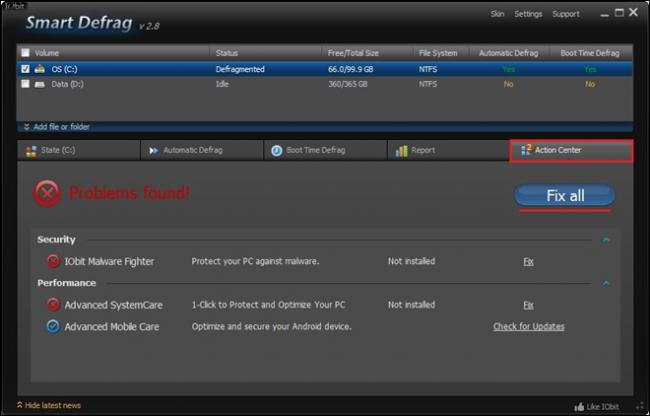Check the Data (D:) volume checkbox

pyautogui.click(x=26, y=84)
